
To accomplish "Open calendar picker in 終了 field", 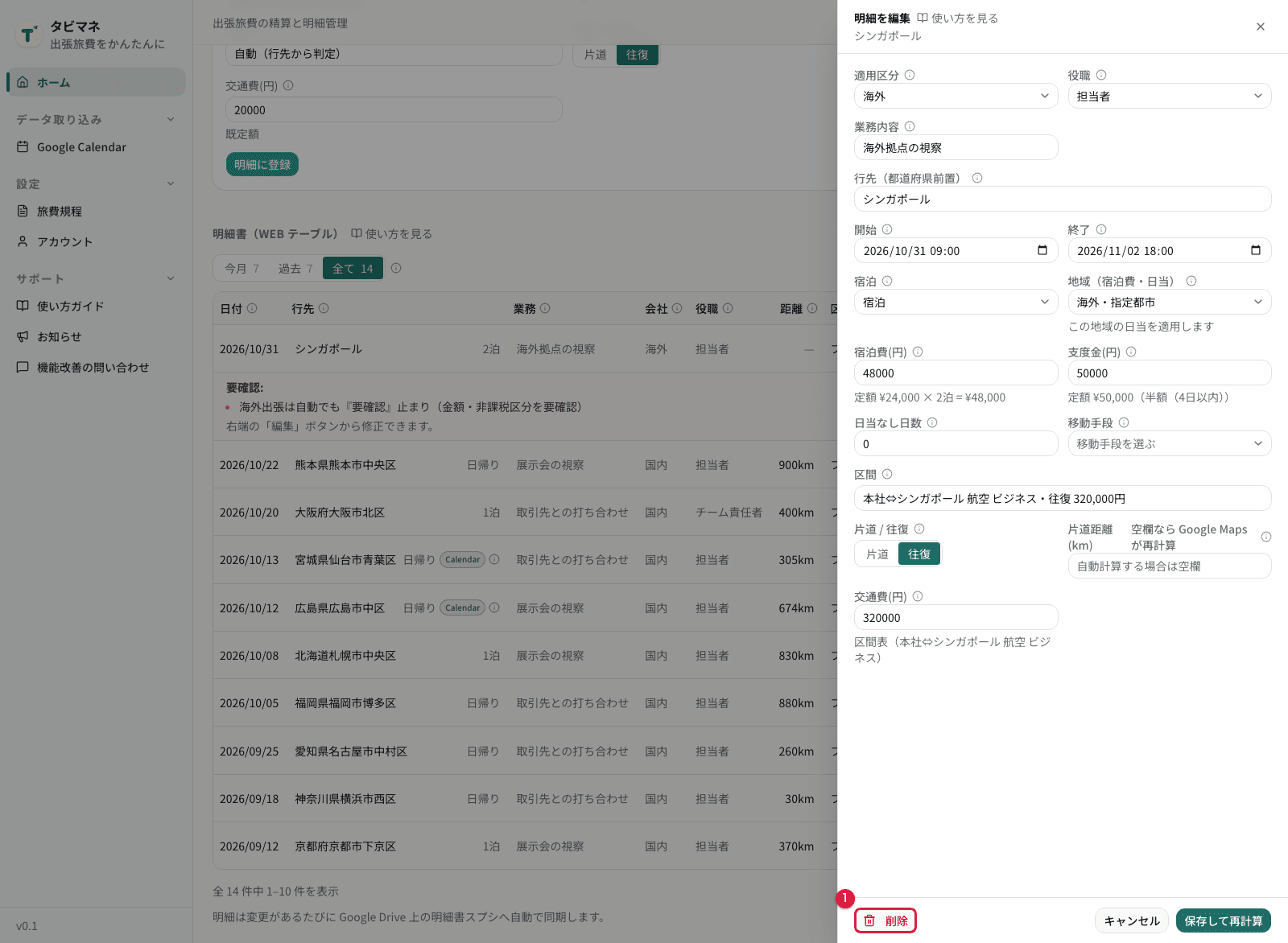I will 1256,250.
